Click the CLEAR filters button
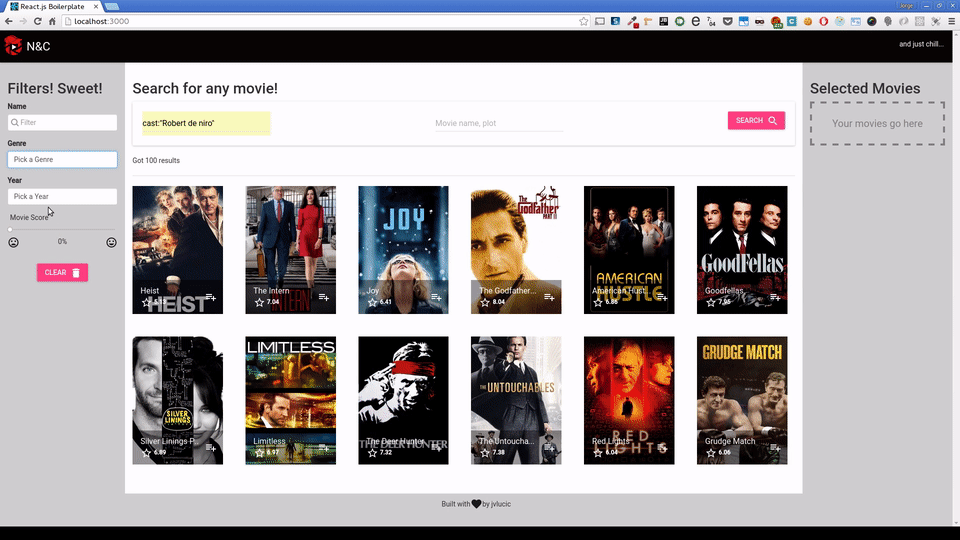 coord(62,272)
